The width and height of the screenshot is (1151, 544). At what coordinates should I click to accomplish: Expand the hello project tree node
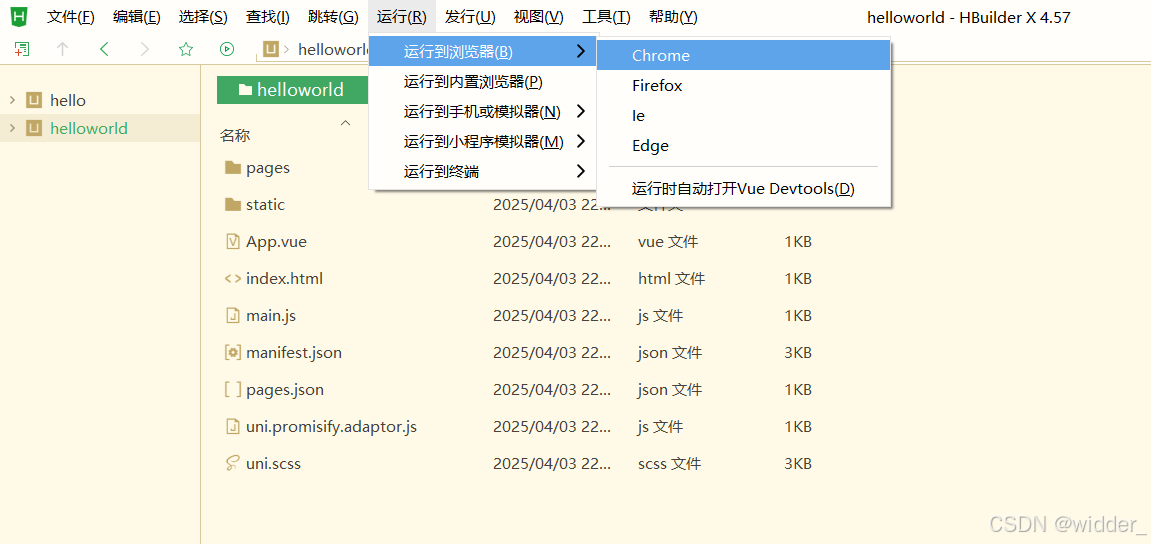click(x=12, y=100)
